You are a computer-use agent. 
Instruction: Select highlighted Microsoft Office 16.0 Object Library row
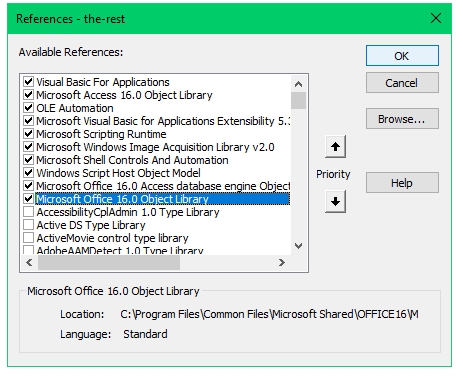pos(162,199)
